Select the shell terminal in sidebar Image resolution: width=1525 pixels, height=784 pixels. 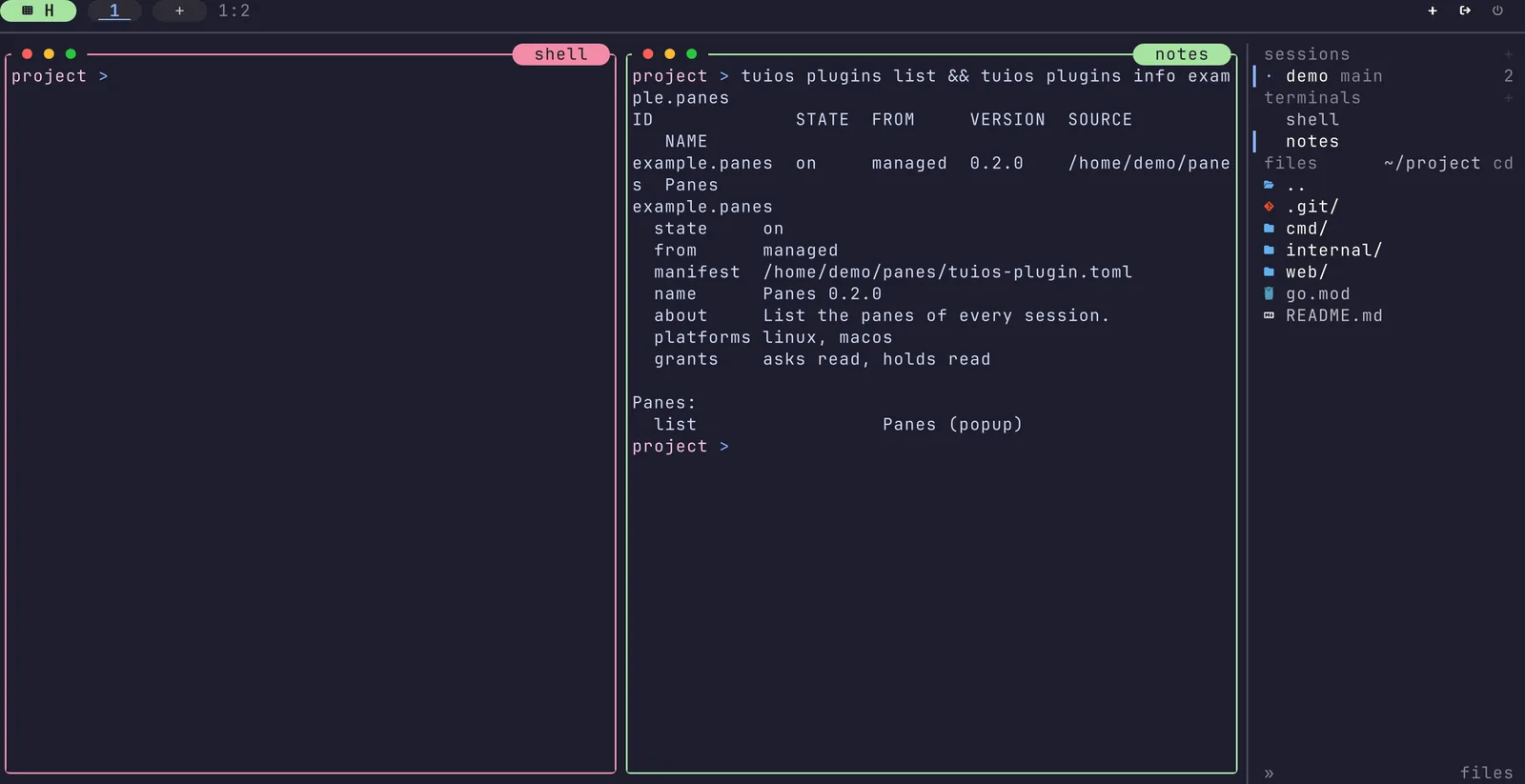[1312, 120]
